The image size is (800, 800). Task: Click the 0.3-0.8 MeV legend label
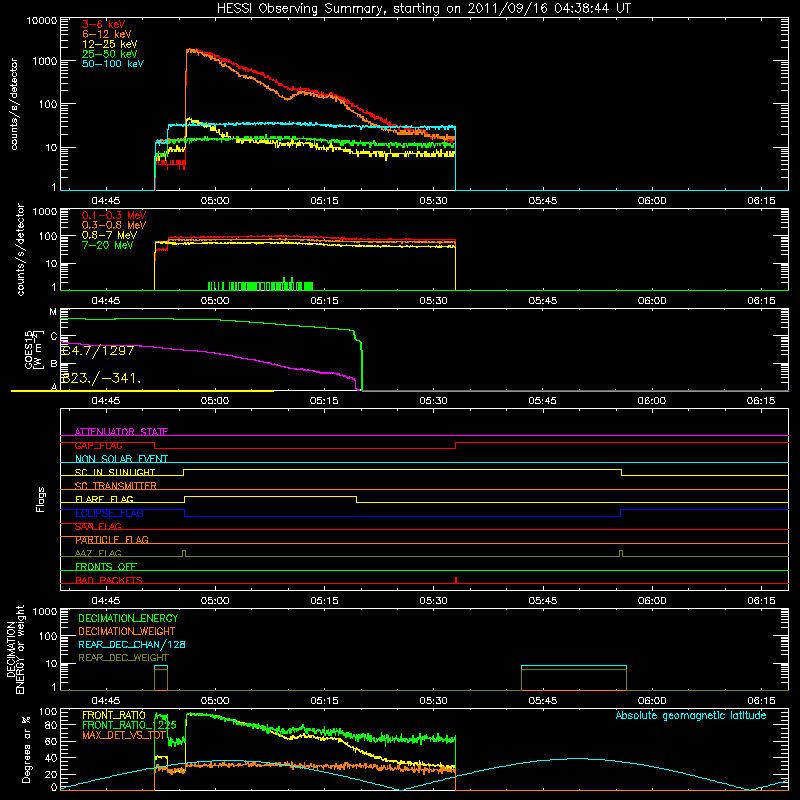[x=114, y=225]
